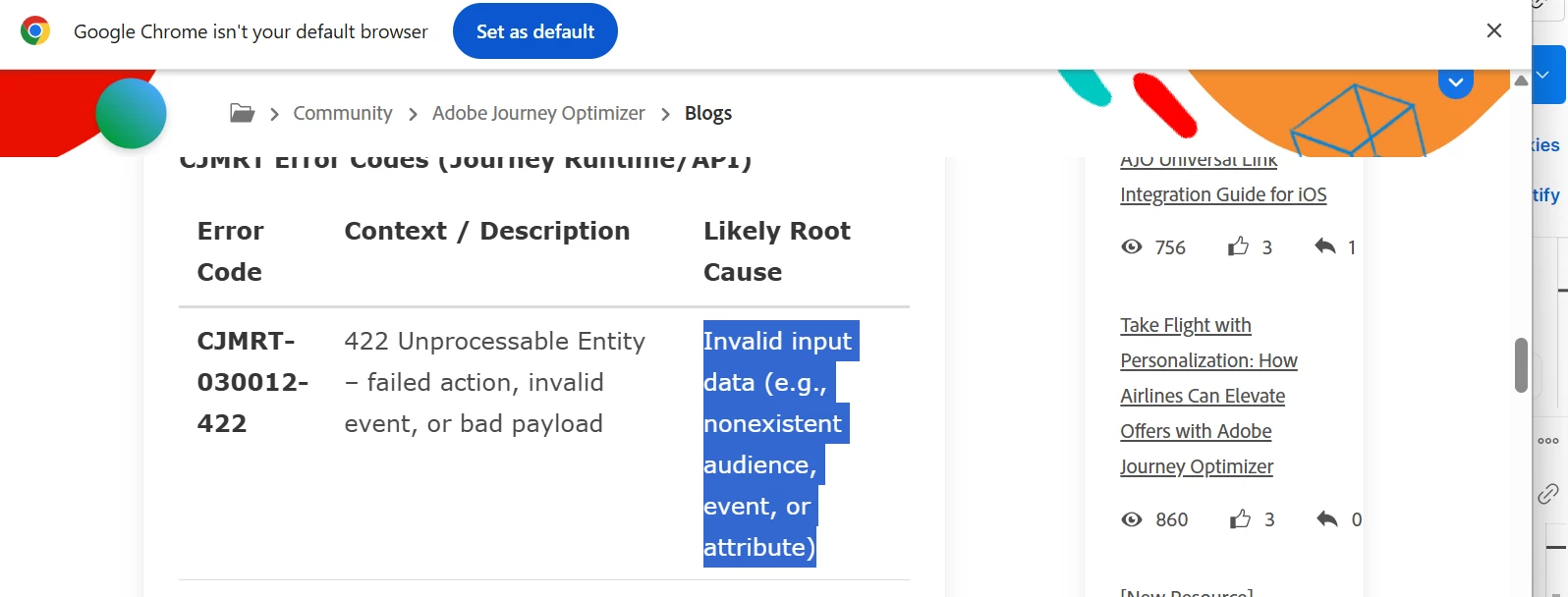
Task: Click reply arrow icon next to 1
Action: click(x=1325, y=245)
